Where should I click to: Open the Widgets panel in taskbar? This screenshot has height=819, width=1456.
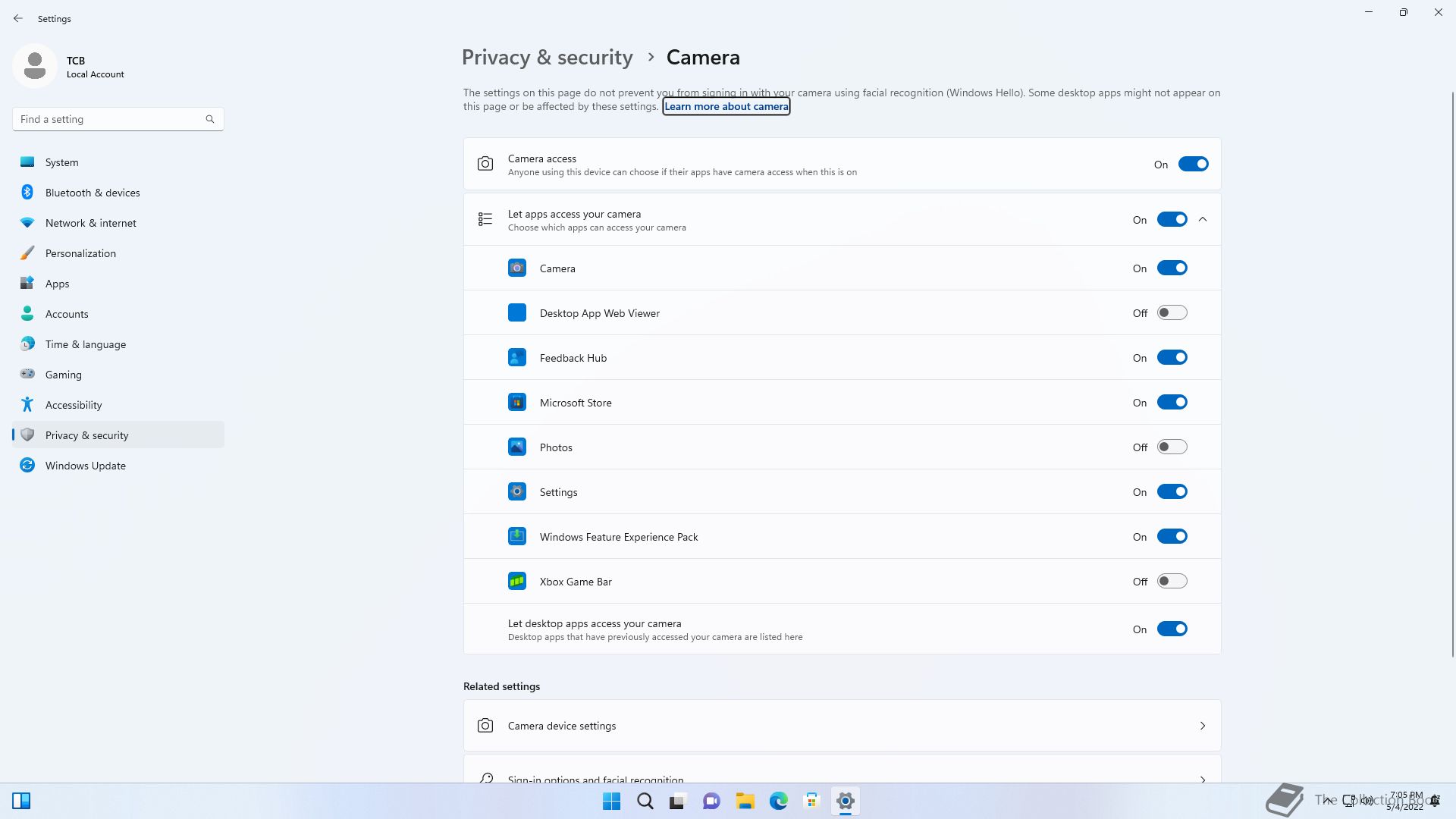21,801
